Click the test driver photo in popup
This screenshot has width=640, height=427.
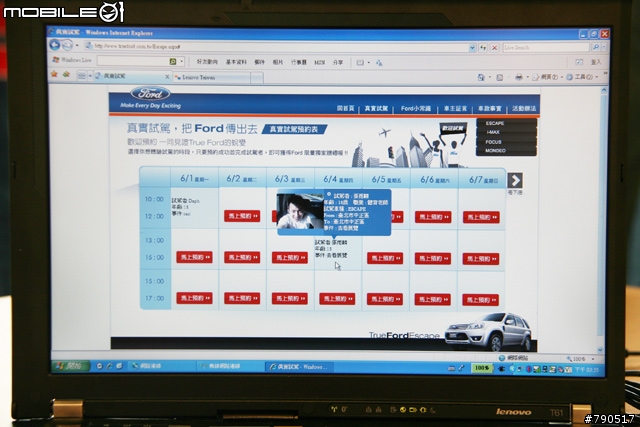[x=300, y=211]
